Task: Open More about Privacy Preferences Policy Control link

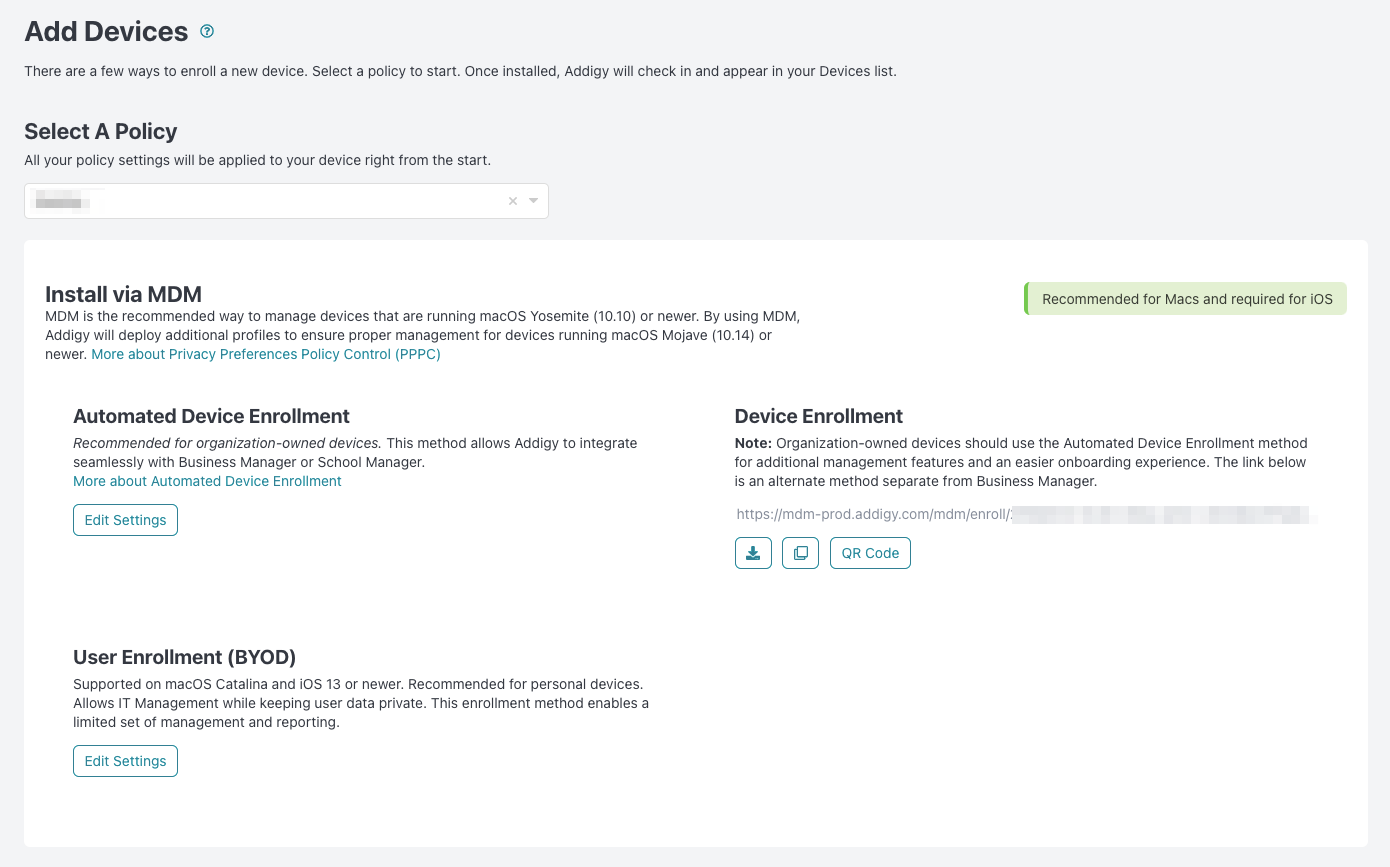Action: (x=266, y=354)
